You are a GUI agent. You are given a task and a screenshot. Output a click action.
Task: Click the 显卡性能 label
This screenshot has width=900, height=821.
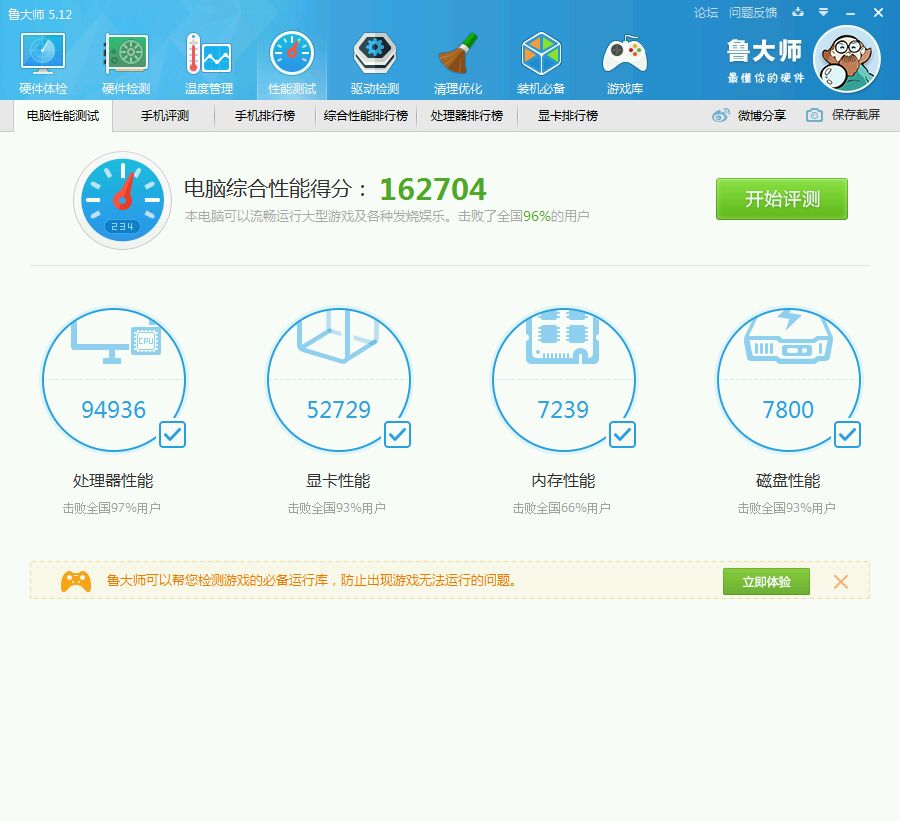pyautogui.click(x=338, y=481)
